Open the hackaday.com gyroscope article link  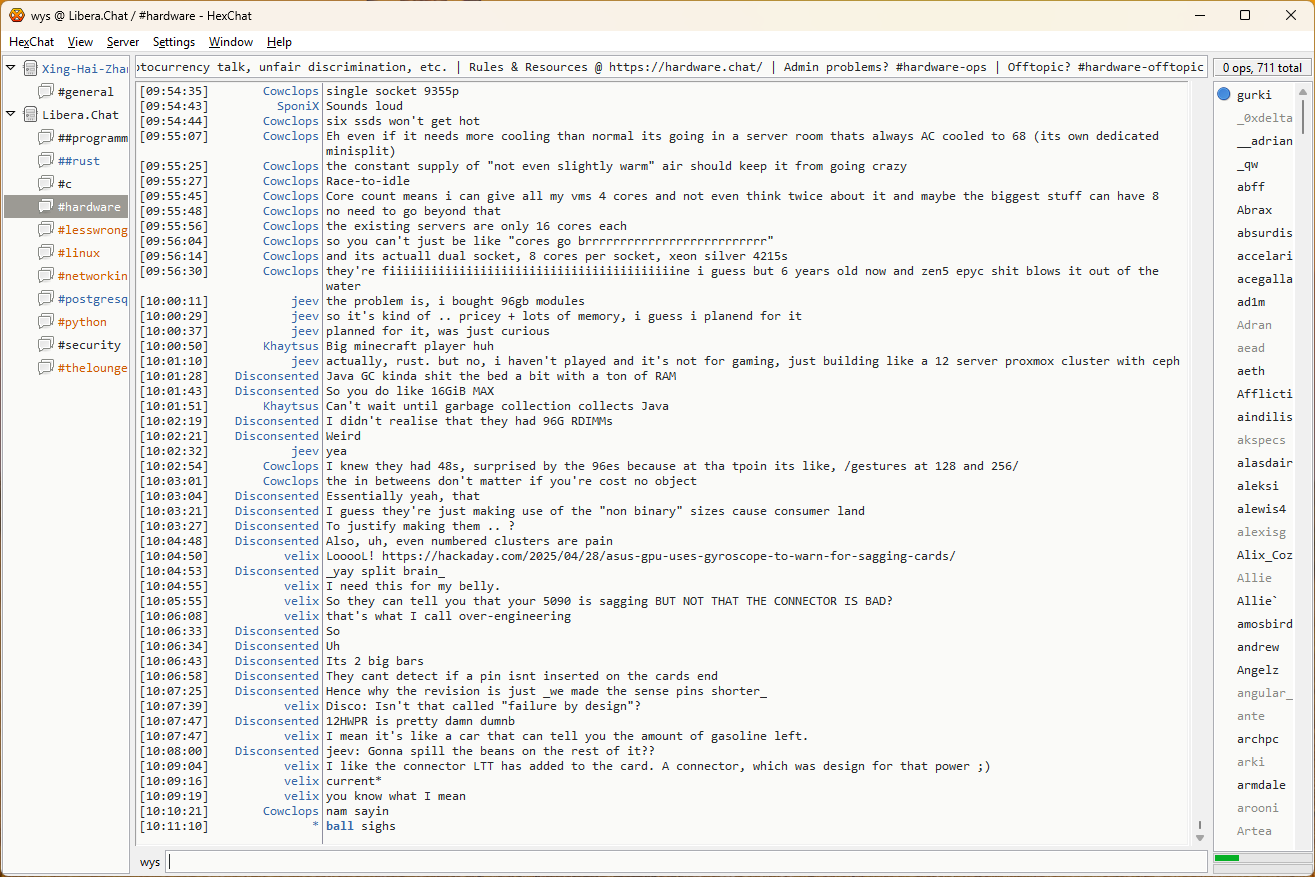pos(668,556)
